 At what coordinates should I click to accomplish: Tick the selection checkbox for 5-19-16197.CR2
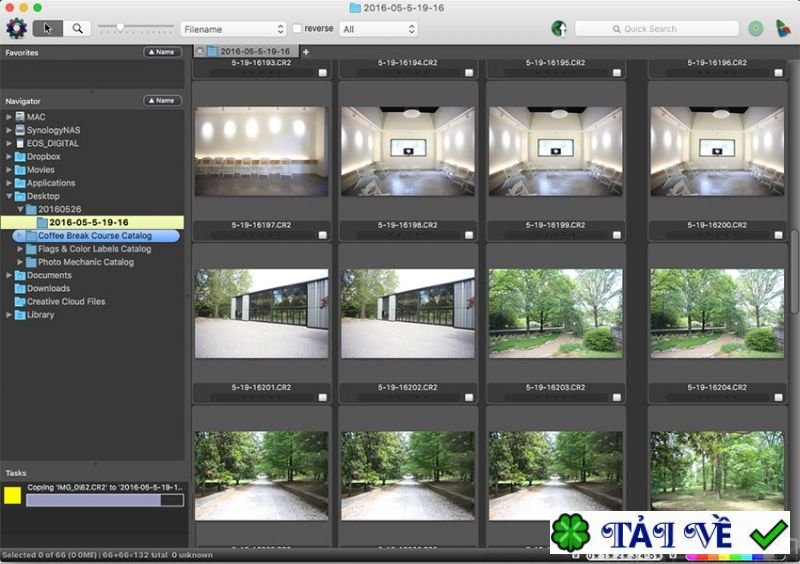(322, 235)
